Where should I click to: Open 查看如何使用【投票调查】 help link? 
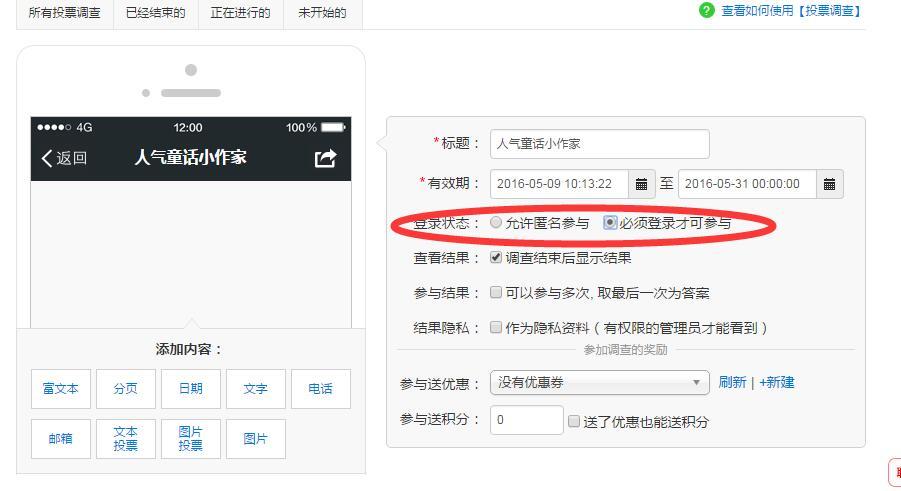click(791, 11)
